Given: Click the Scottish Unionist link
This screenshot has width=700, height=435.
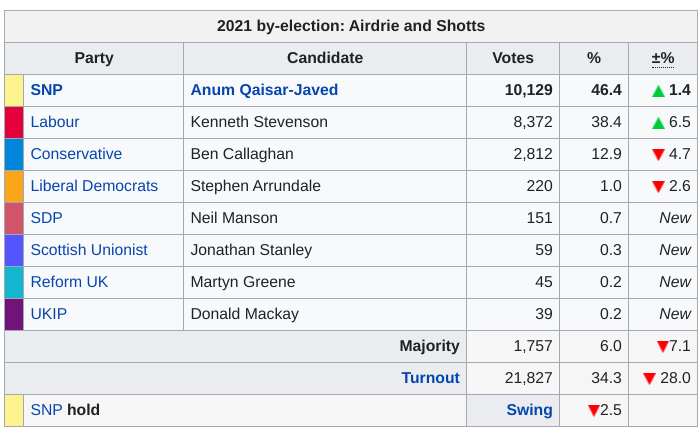Looking at the screenshot, I should coord(89,250).
